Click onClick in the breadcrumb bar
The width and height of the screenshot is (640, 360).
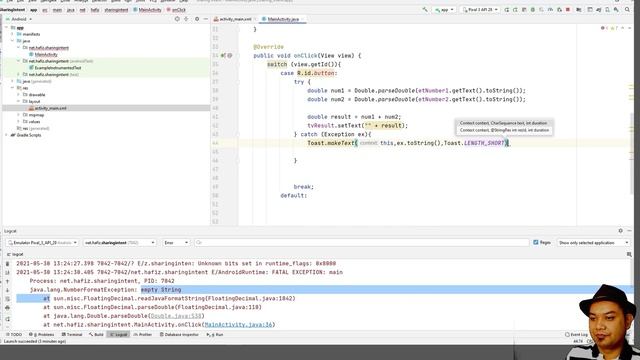point(176,9)
